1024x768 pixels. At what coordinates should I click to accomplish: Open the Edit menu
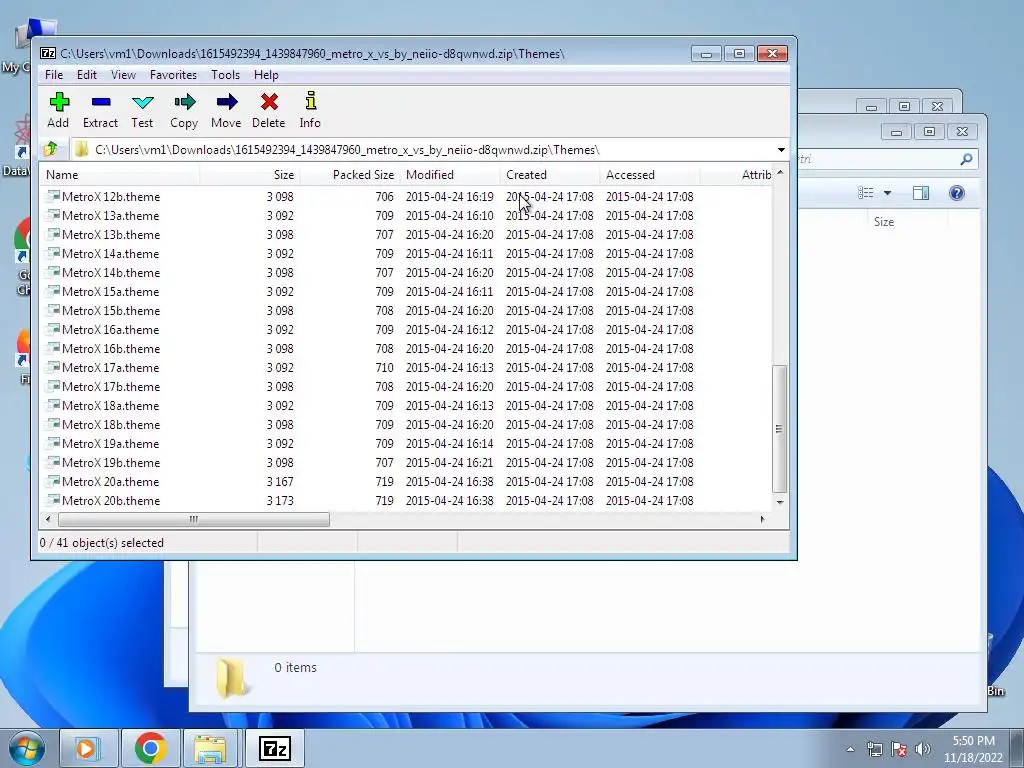(x=87, y=74)
